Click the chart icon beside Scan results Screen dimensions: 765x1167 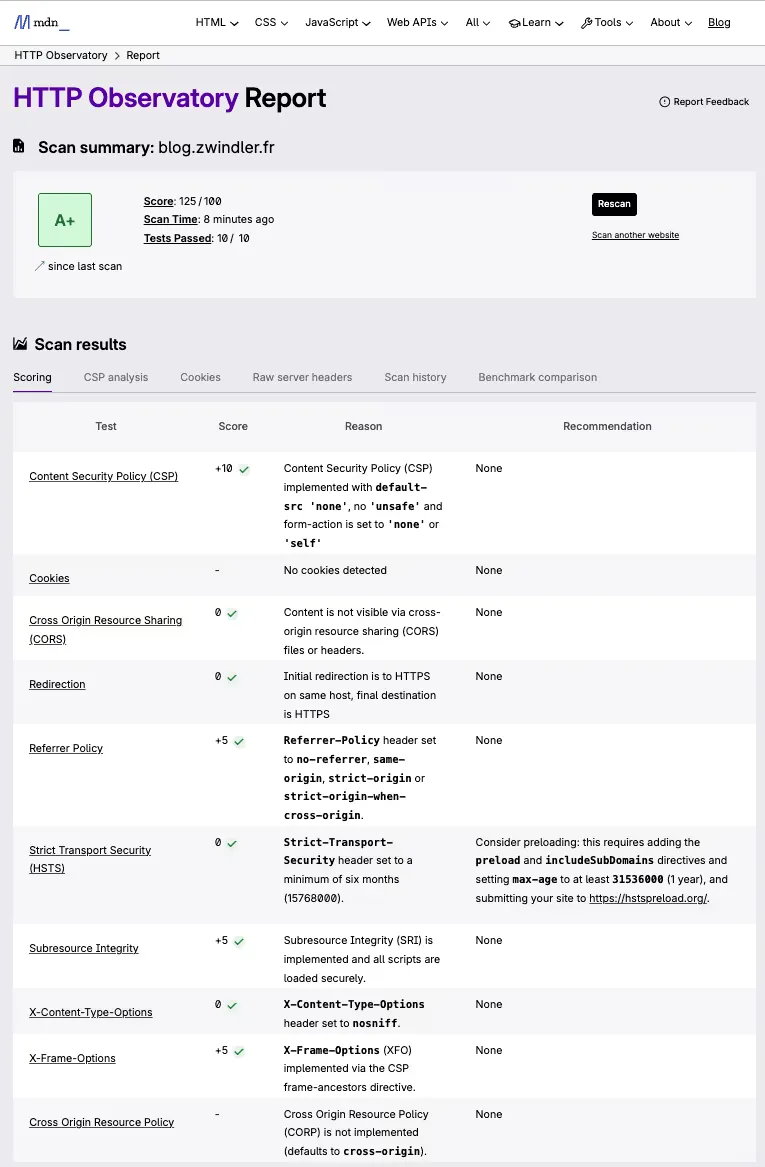pyautogui.click(x=19, y=344)
